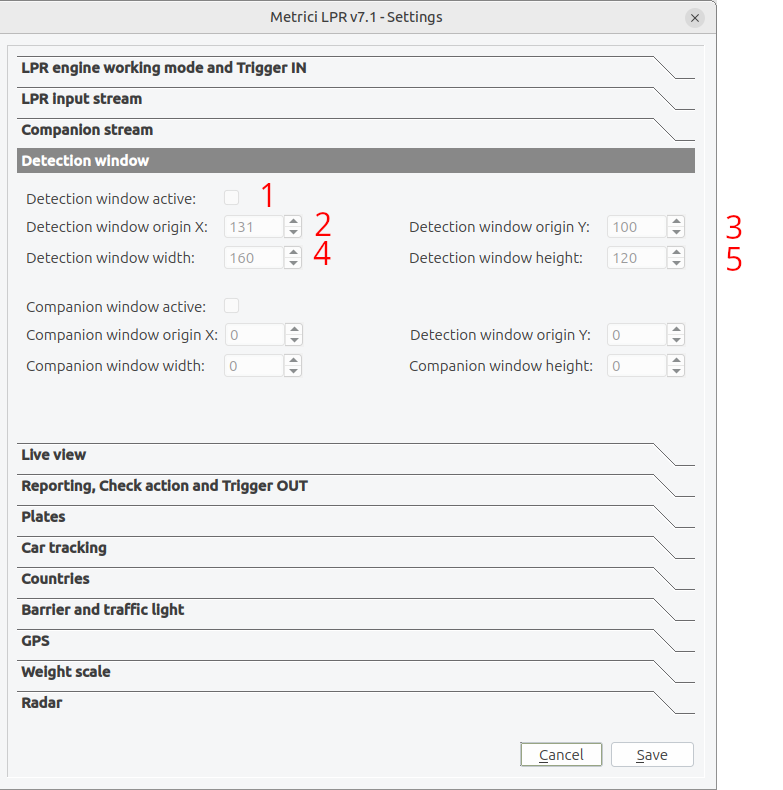
Task: Open Barrier and traffic light section
Action: coord(356,610)
